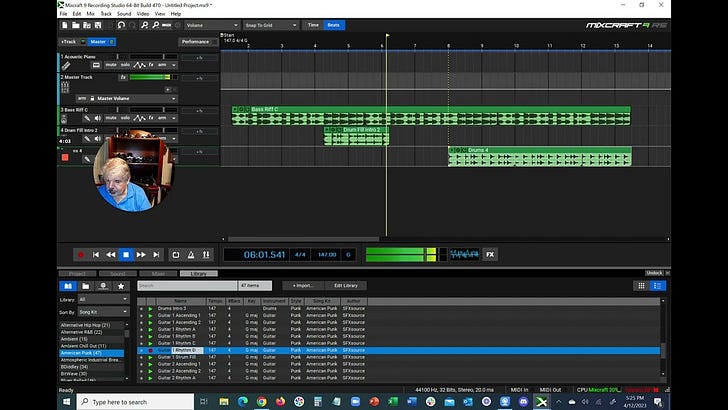This screenshot has width=728, height=410.
Task: Click the New Project toolbar icon
Action: pyautogui.click(x=65, y=25)
